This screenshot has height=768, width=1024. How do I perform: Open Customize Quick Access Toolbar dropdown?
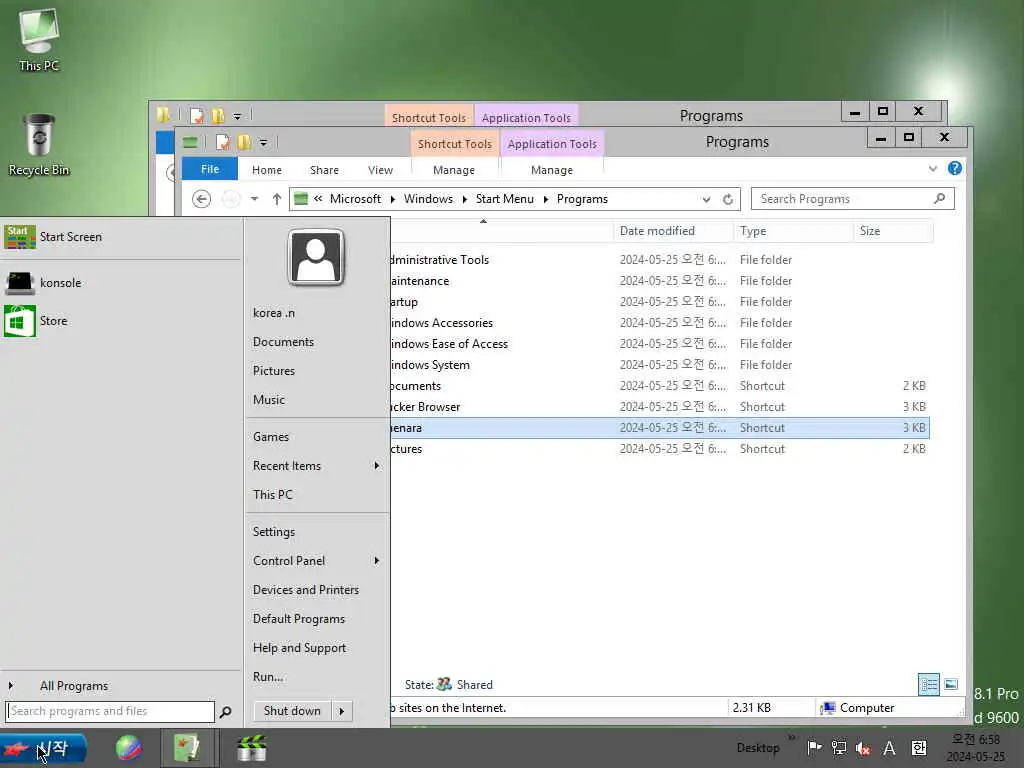click(263, 142)
